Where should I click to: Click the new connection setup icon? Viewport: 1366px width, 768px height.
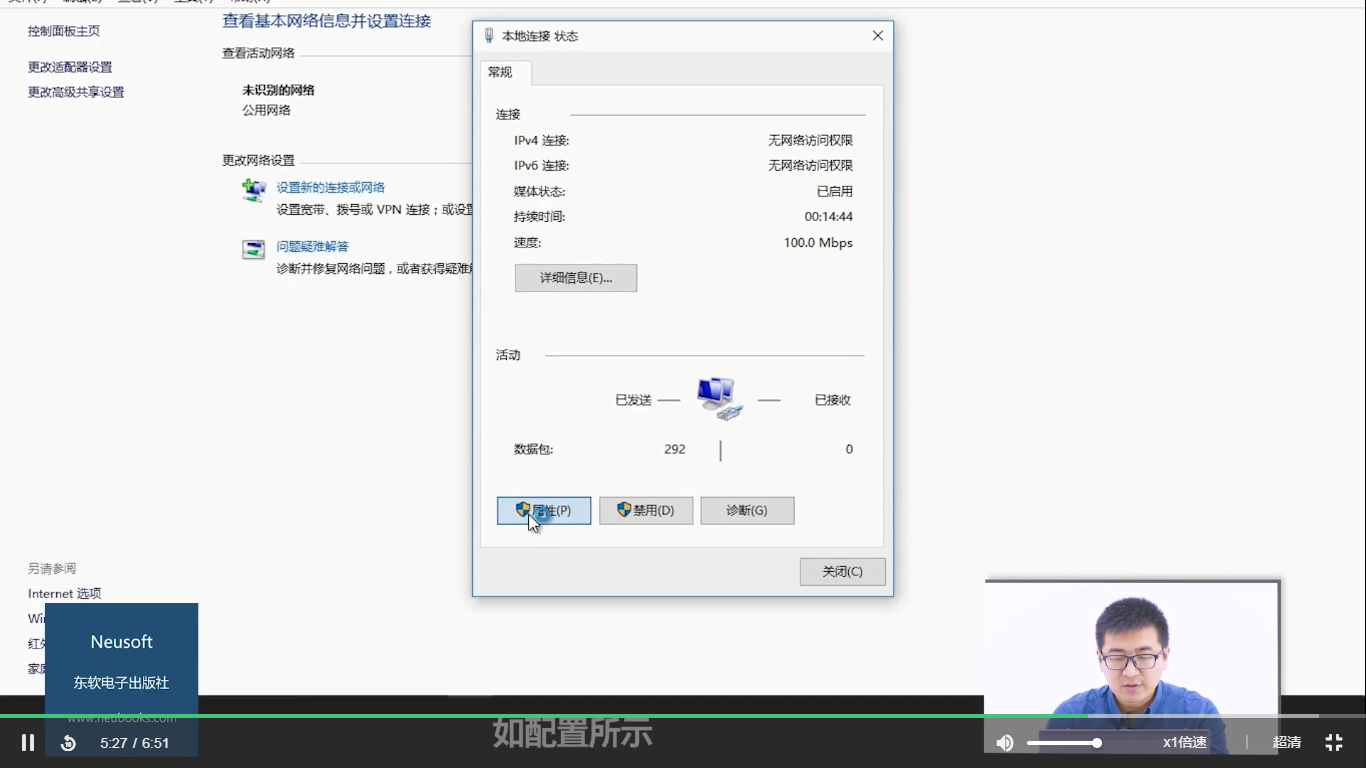254,190
